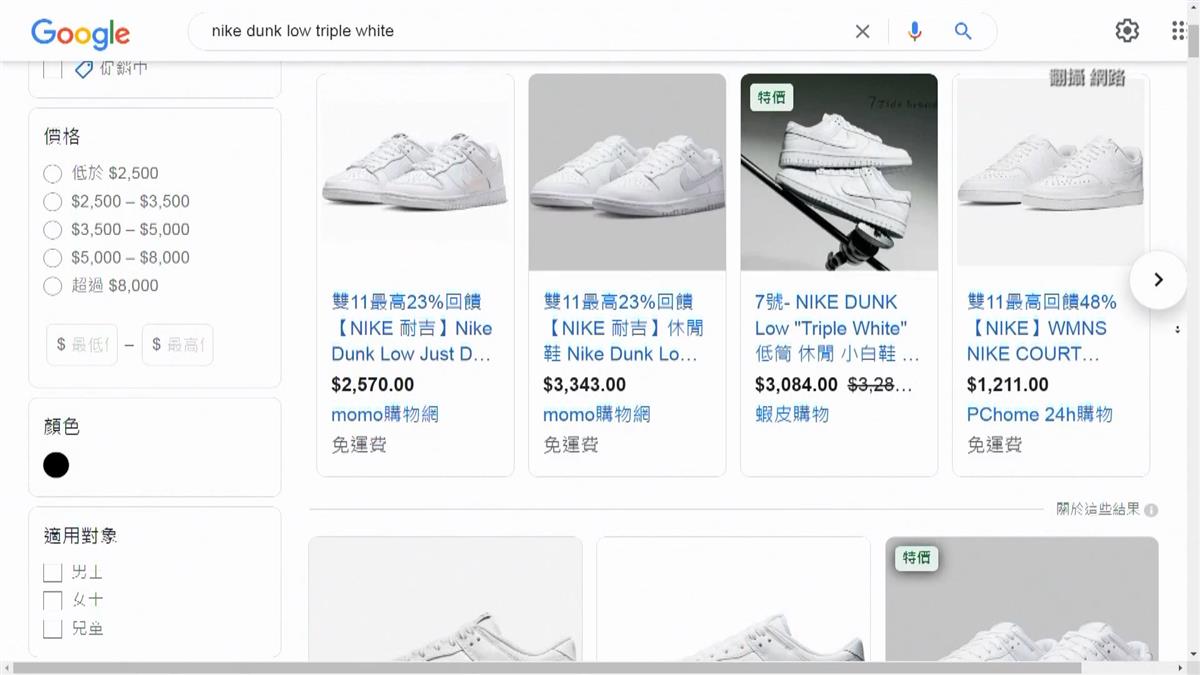The image size is (1200, 675).
Task: Select the 低於 $2,500 price option
Action: click(x=53, y=174)
